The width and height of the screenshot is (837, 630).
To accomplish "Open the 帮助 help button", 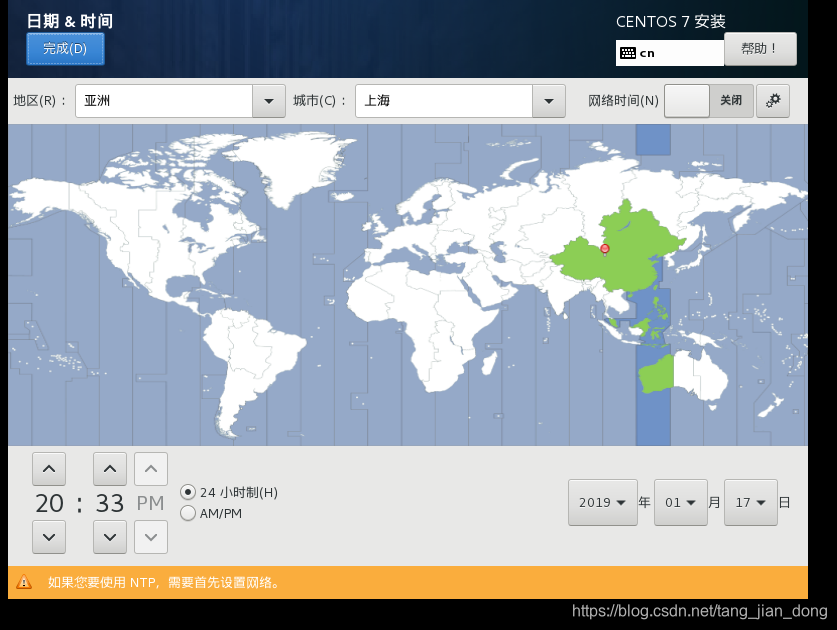I will point(760,49).
